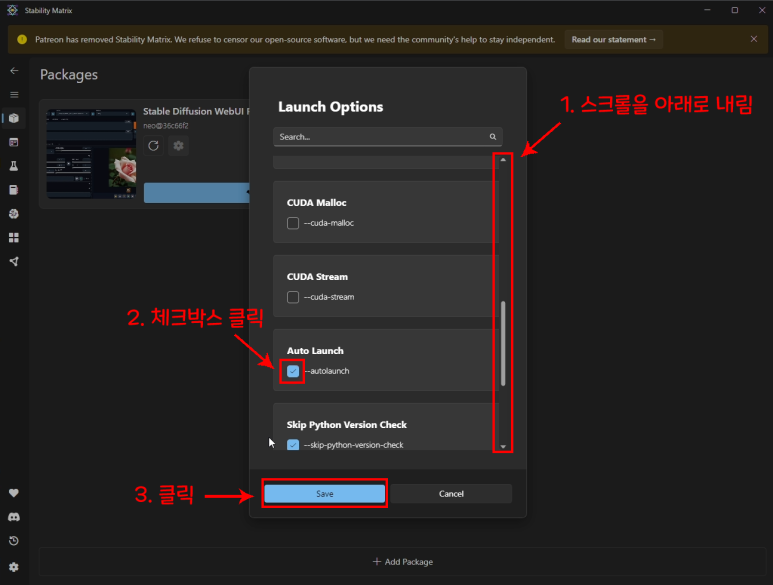773x585 pixels.
Task: Click the Stable Diffusion WebUI package title
Action: pos(196,111)
